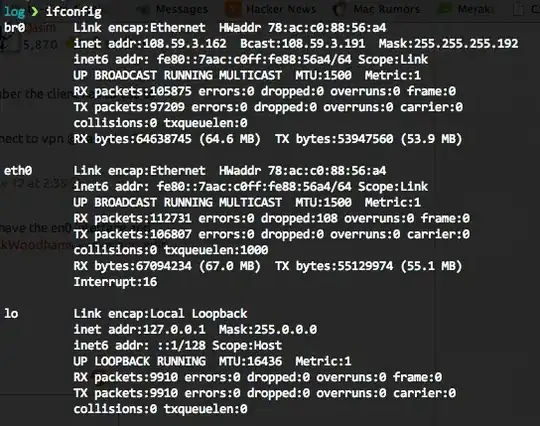Click the ifconfig command text
This screenshot has height=426, width=540.
[x=74, y=12]
